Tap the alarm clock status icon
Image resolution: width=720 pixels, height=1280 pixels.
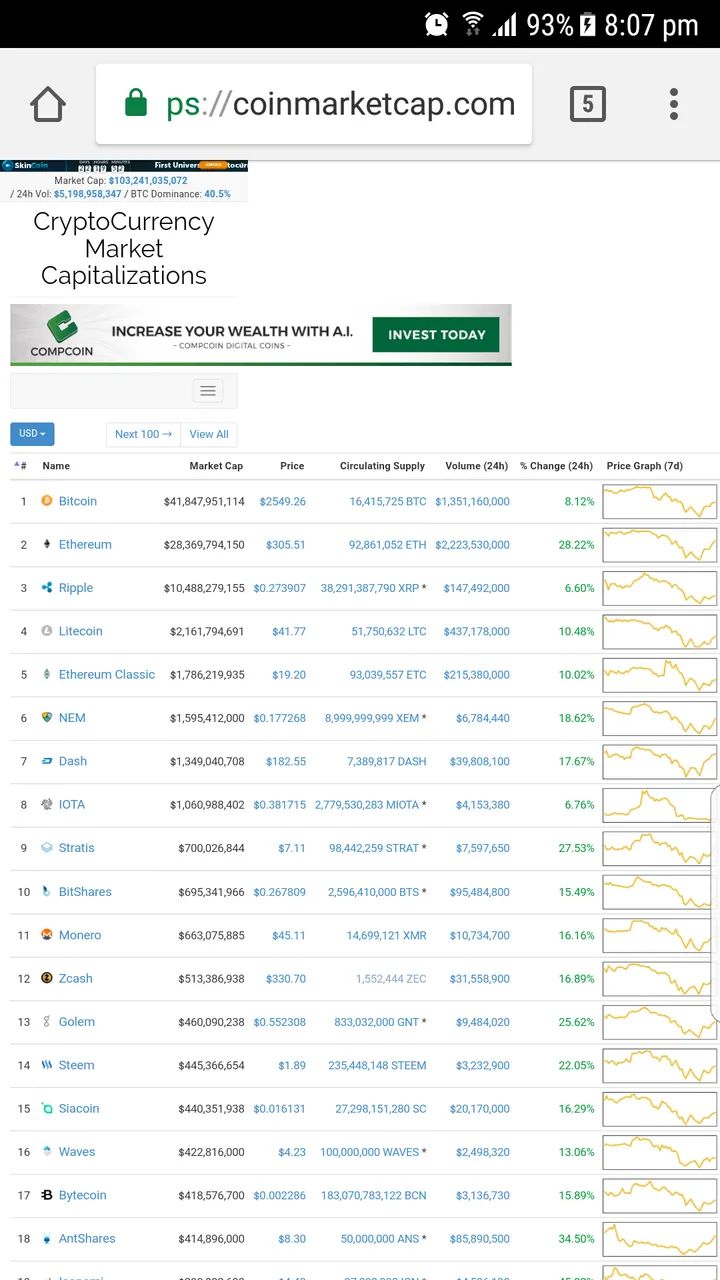[x=436, y=24]
